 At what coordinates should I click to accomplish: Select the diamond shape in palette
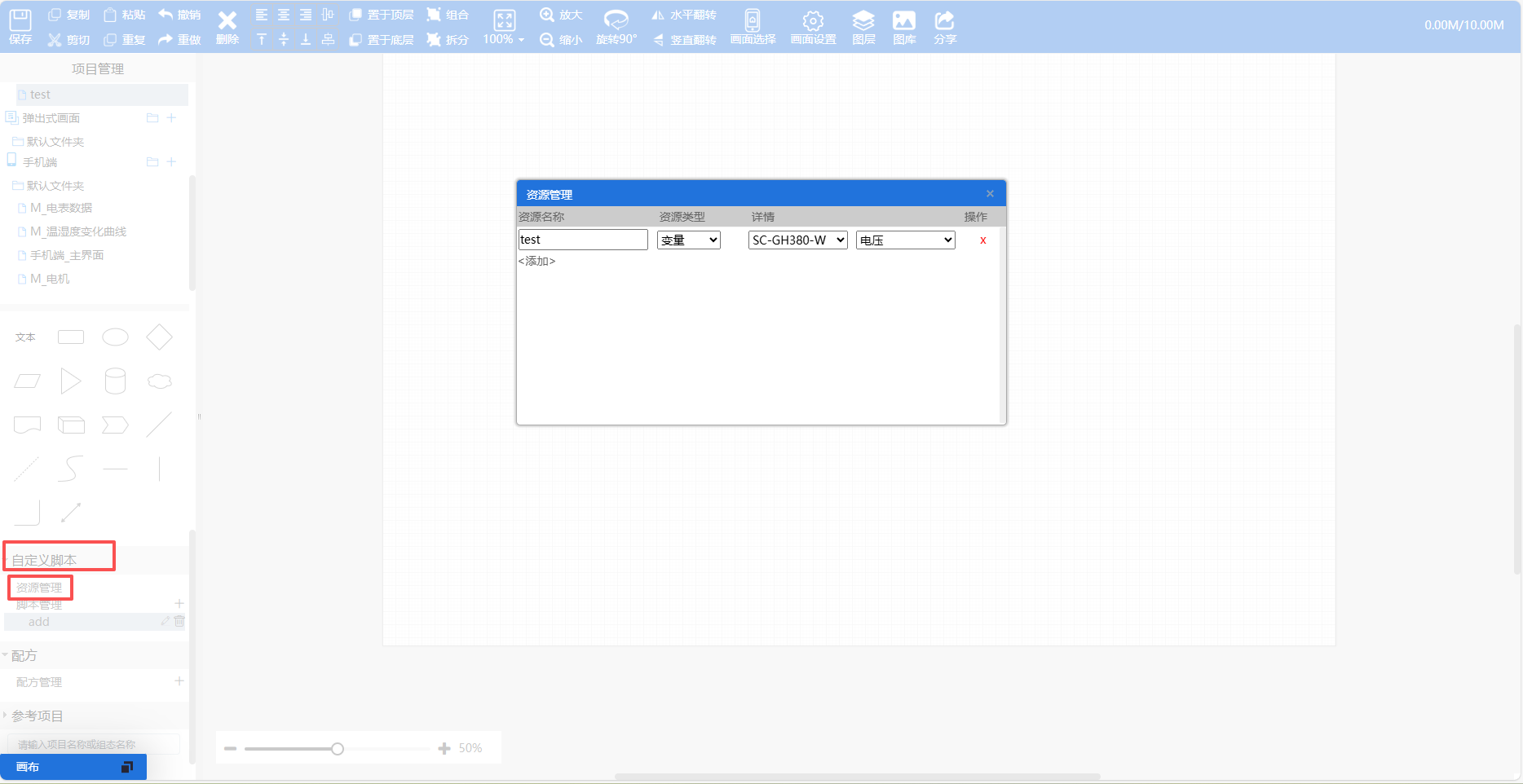pos(159,337)
